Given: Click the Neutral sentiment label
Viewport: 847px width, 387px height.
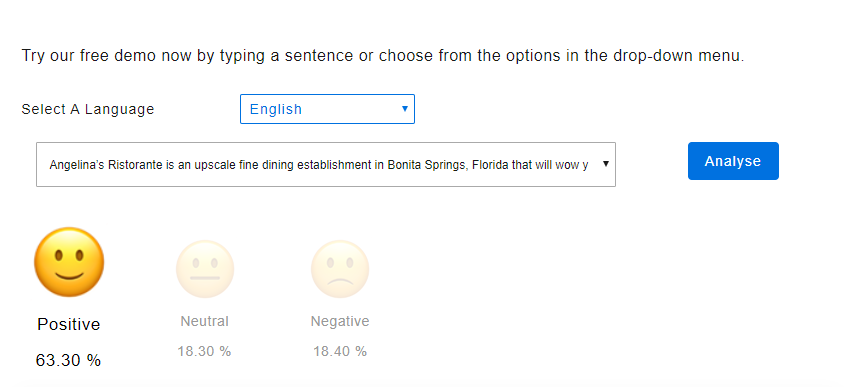Looking at the screenshot, I should (x=205, y=321).
